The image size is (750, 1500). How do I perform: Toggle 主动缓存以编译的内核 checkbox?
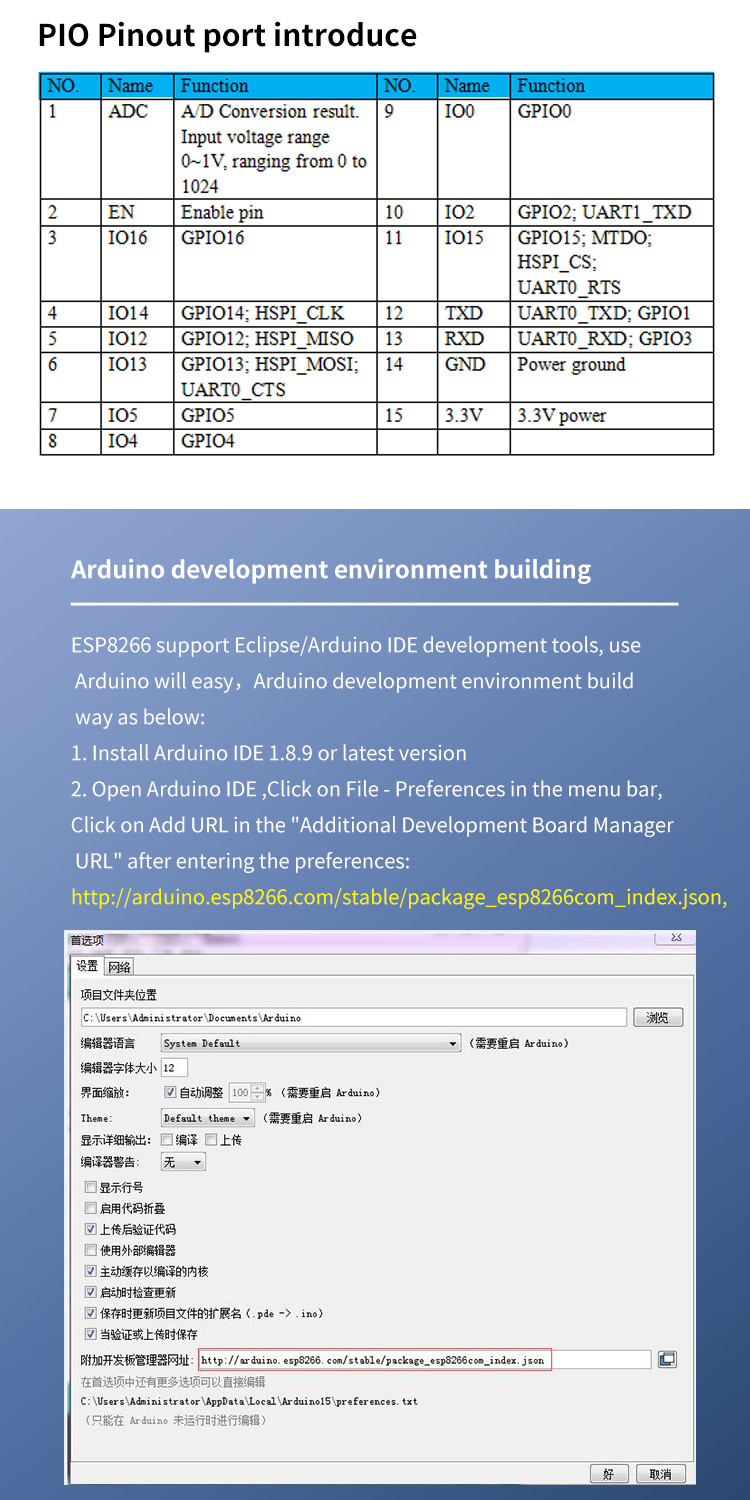pyautogui.click(x=91, y=1271)
